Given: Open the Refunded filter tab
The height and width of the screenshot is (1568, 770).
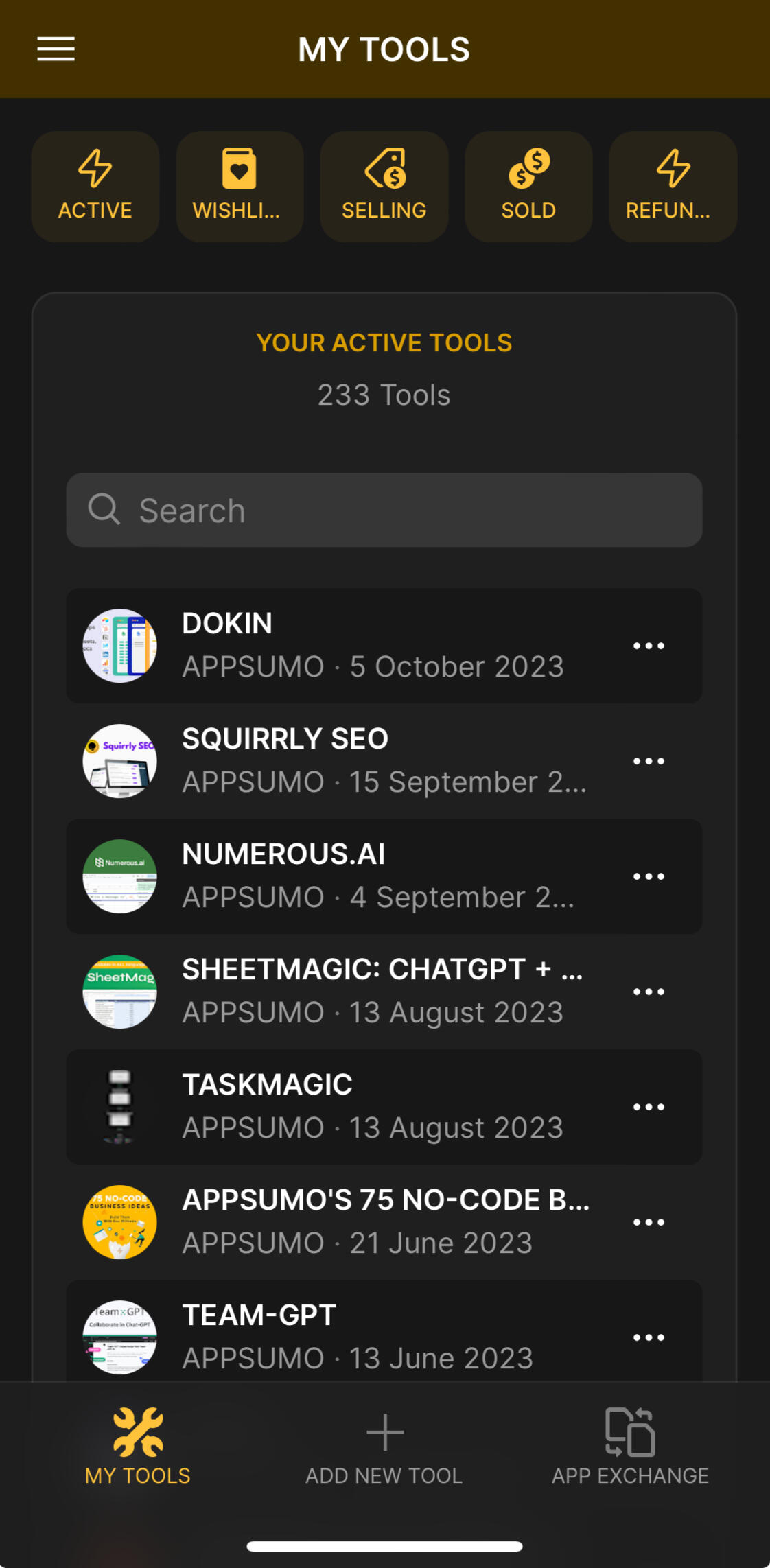Looking at the screenshot, I should pyautogui.click(x=673, y=186).
